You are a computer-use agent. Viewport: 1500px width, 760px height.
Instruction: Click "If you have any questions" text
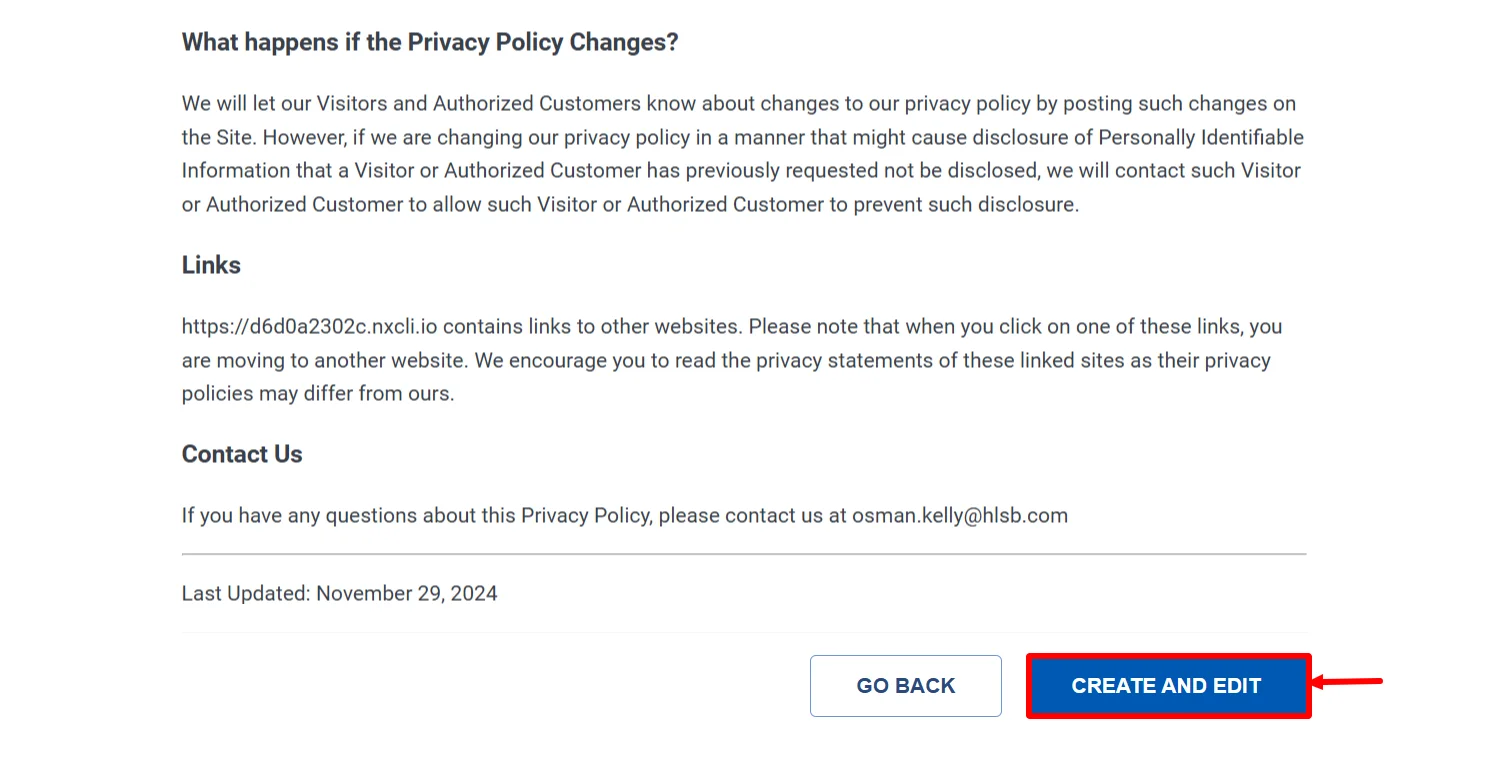click(299, 516)
